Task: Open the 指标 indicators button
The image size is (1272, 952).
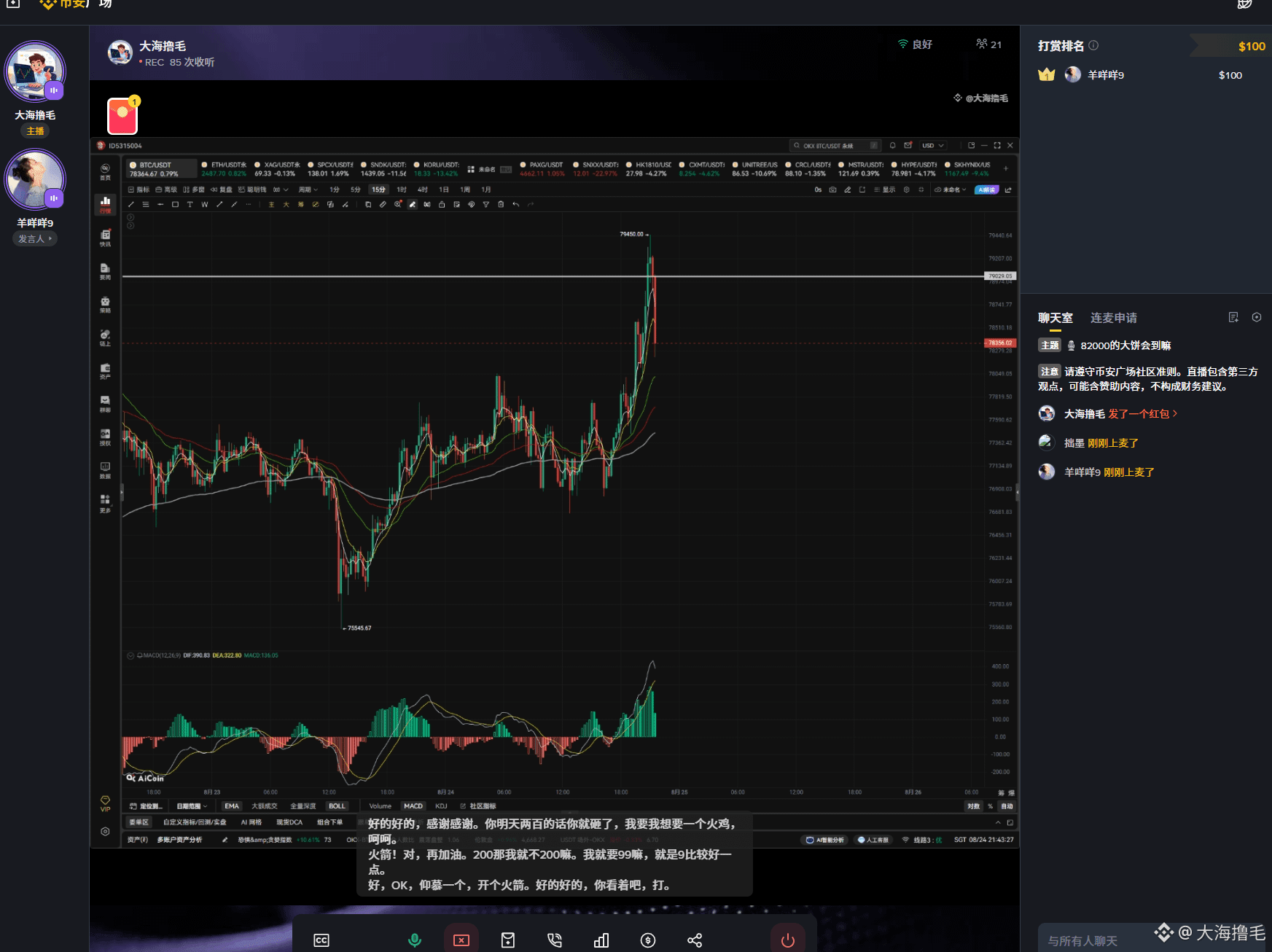Action: pyautogui.click(x=138, y=190)
